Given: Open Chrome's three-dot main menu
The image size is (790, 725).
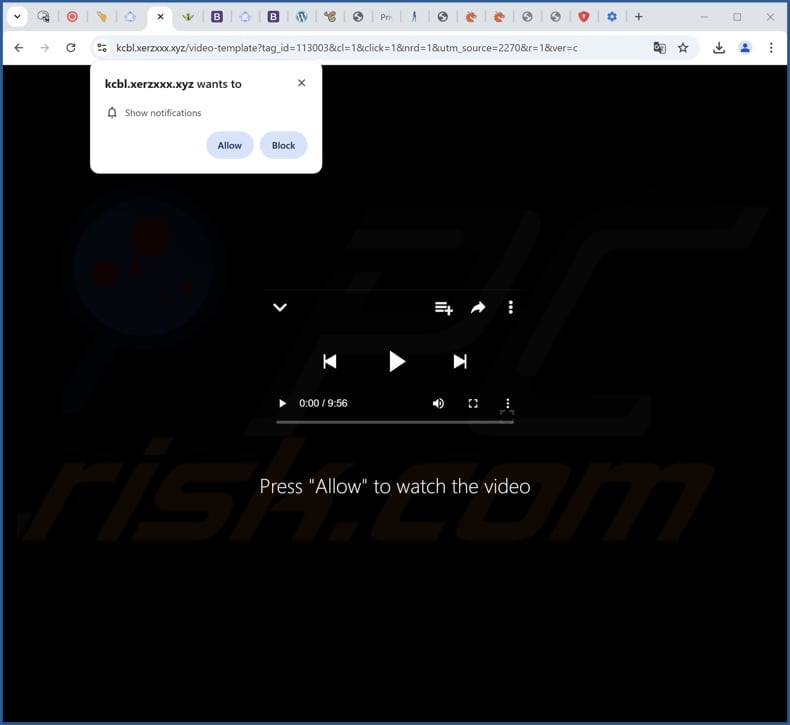Looking at the screenshot, I should [x=771, y=48].
